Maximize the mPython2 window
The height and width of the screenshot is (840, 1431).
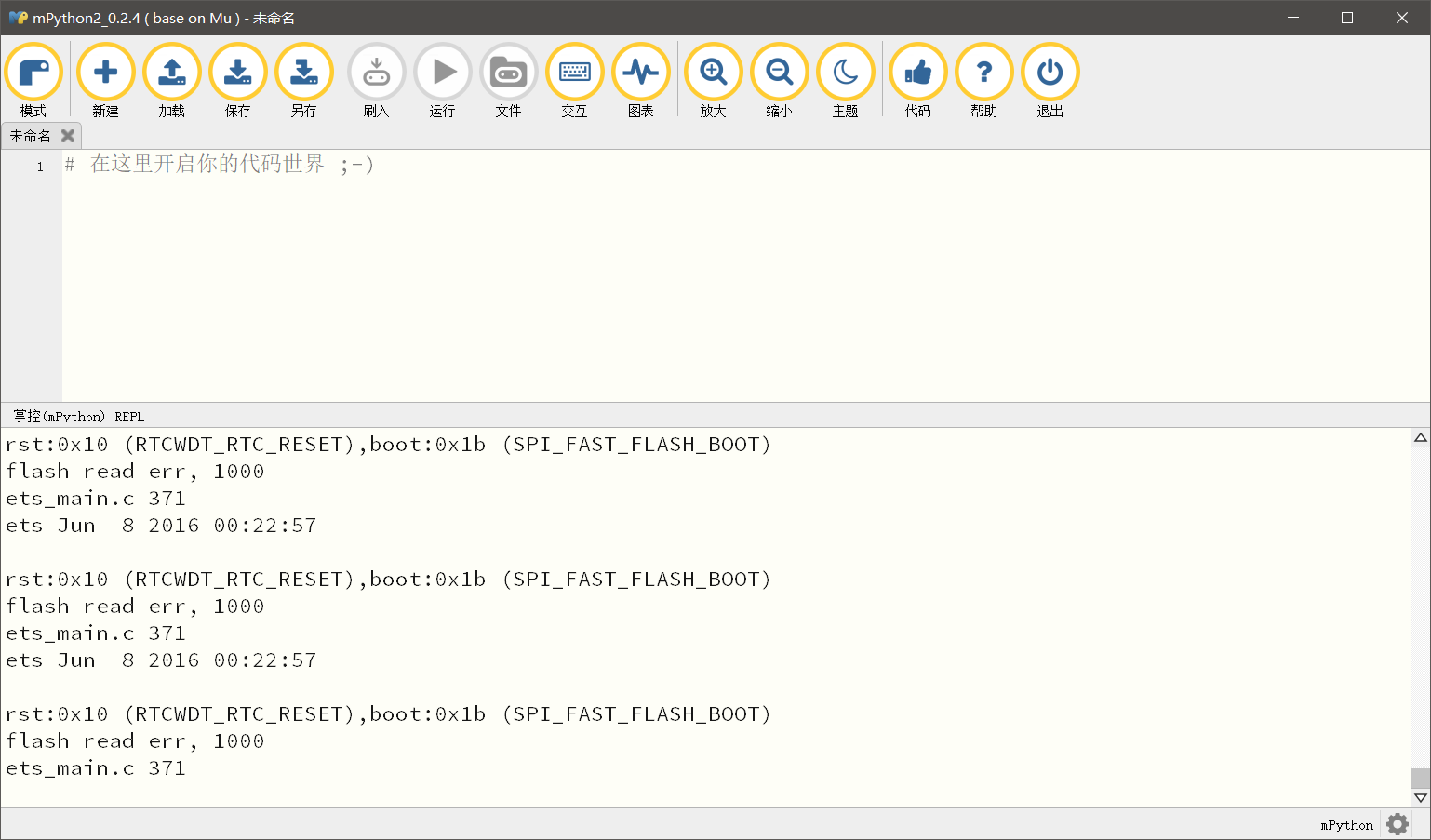1346,18
